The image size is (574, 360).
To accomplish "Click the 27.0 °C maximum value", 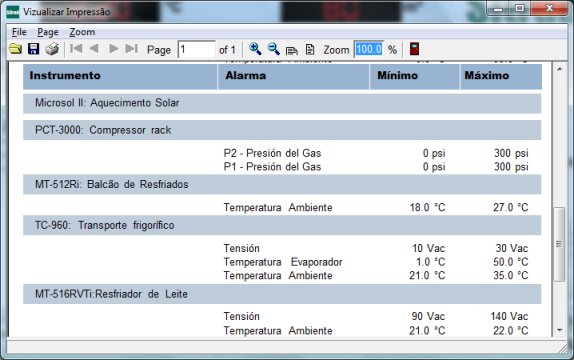I will pyautogui.click(x=511, y=208).
